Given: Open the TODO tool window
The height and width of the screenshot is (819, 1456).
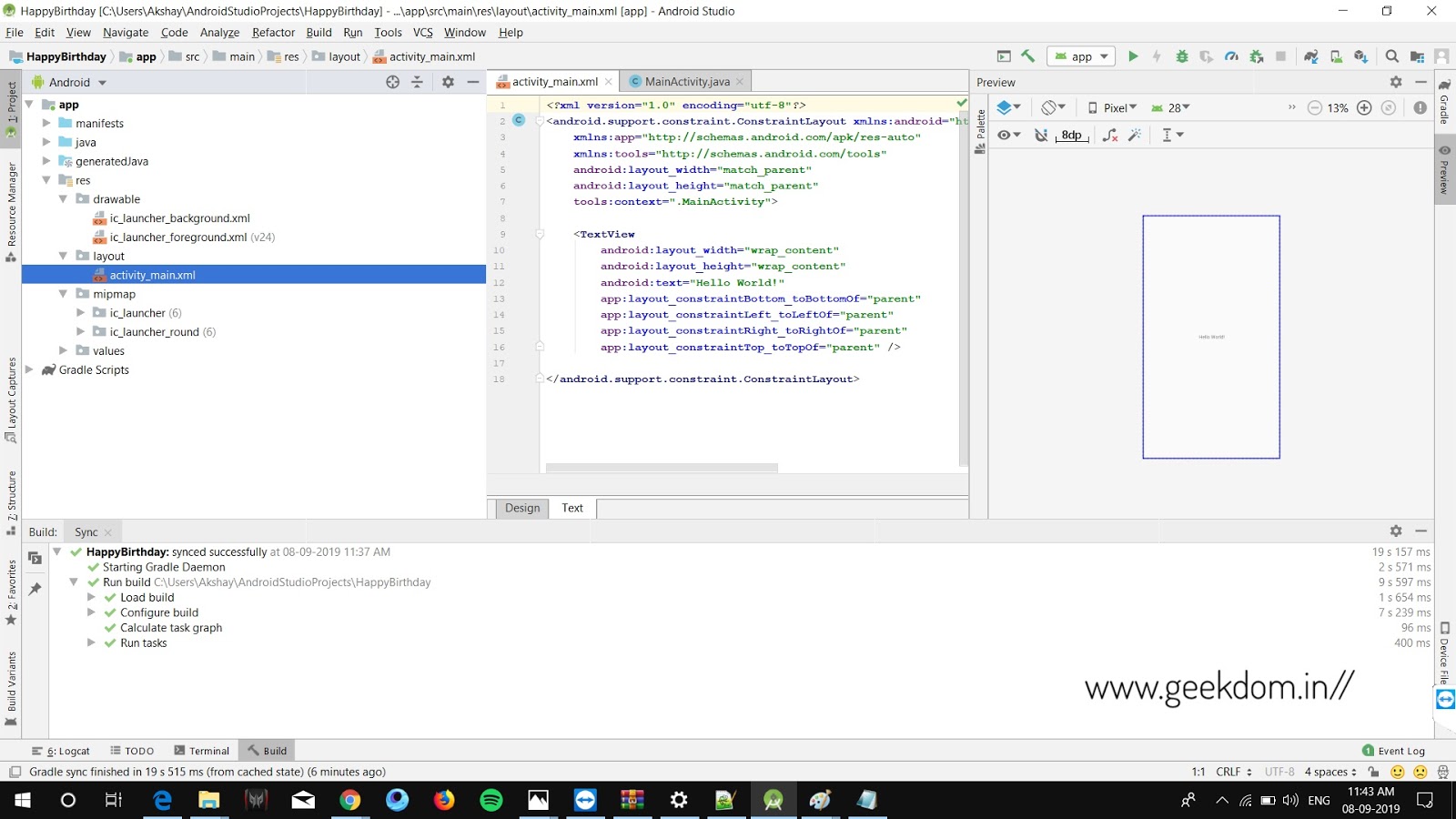Looking at the screenshot, I should coord(132,751).
